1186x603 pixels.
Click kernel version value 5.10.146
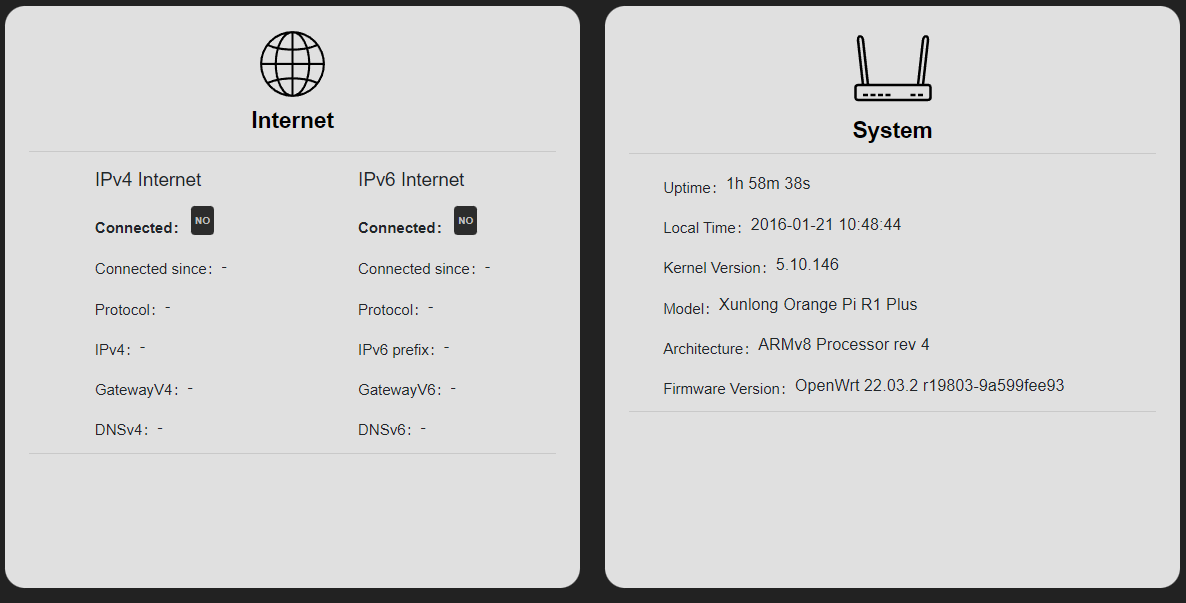[x=807, y=265]
